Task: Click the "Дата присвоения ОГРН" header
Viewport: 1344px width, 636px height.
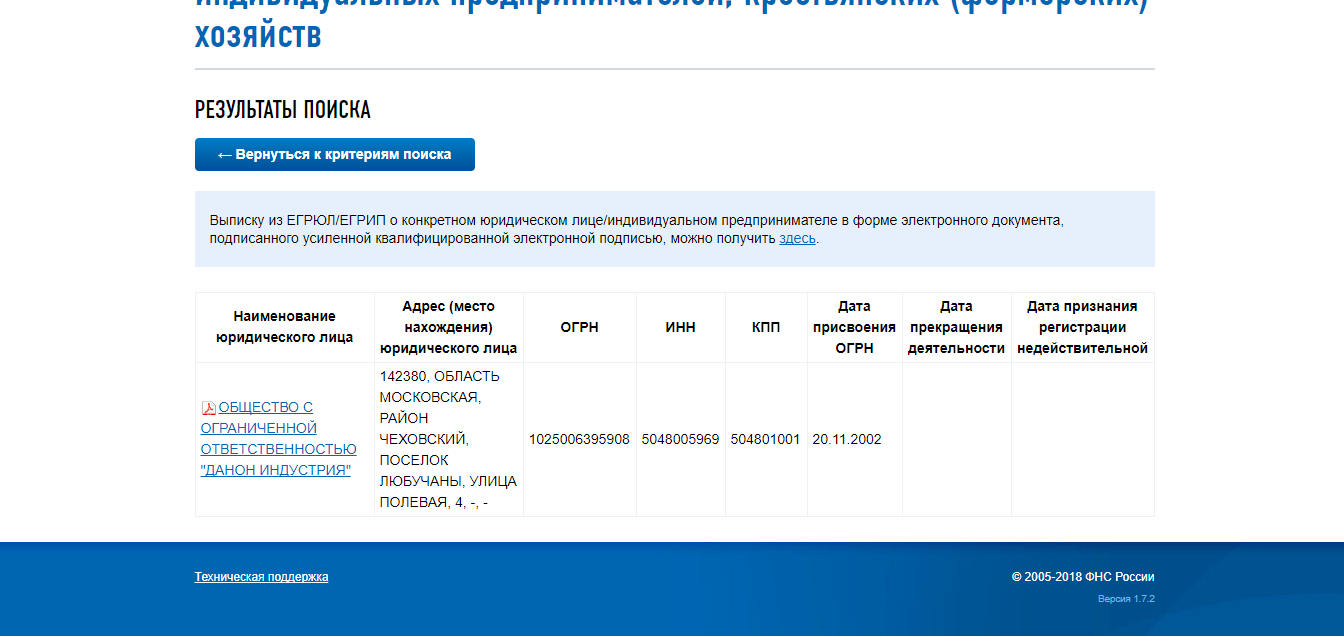Action: [854, 327]
